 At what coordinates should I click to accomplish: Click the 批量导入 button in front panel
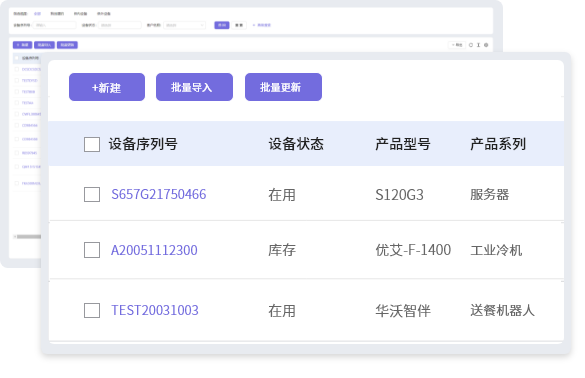pos(194,87)
